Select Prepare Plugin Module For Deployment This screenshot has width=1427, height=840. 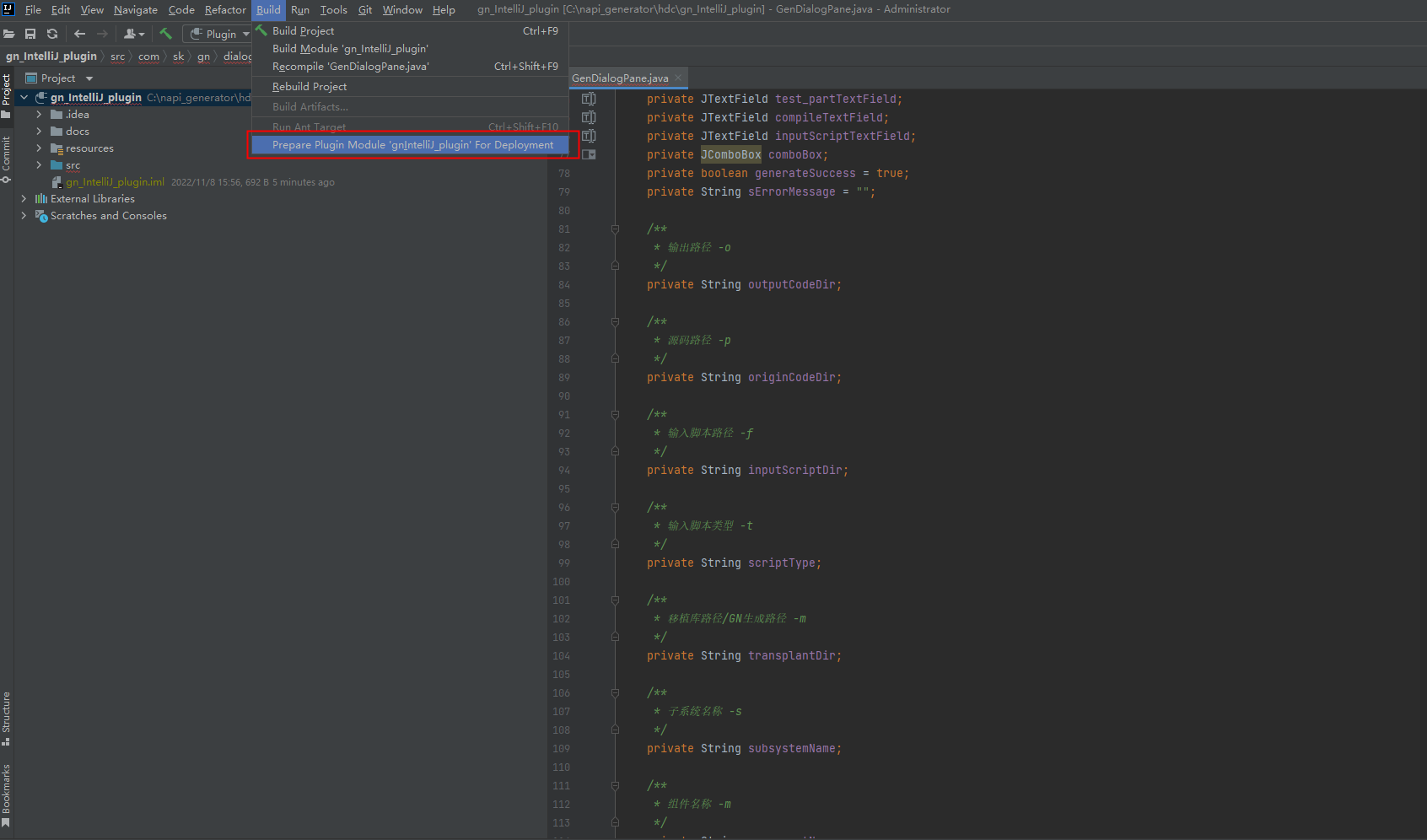[x=412, y=145]
